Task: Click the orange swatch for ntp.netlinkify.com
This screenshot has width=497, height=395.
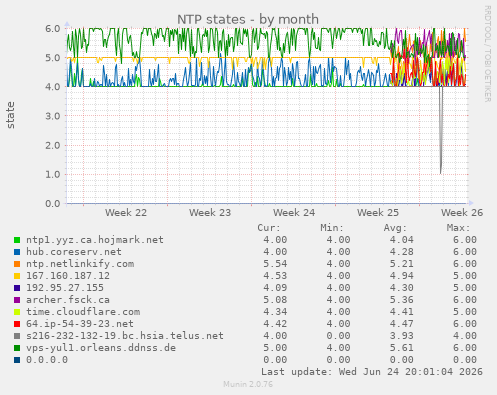Action: click(17, 264)
